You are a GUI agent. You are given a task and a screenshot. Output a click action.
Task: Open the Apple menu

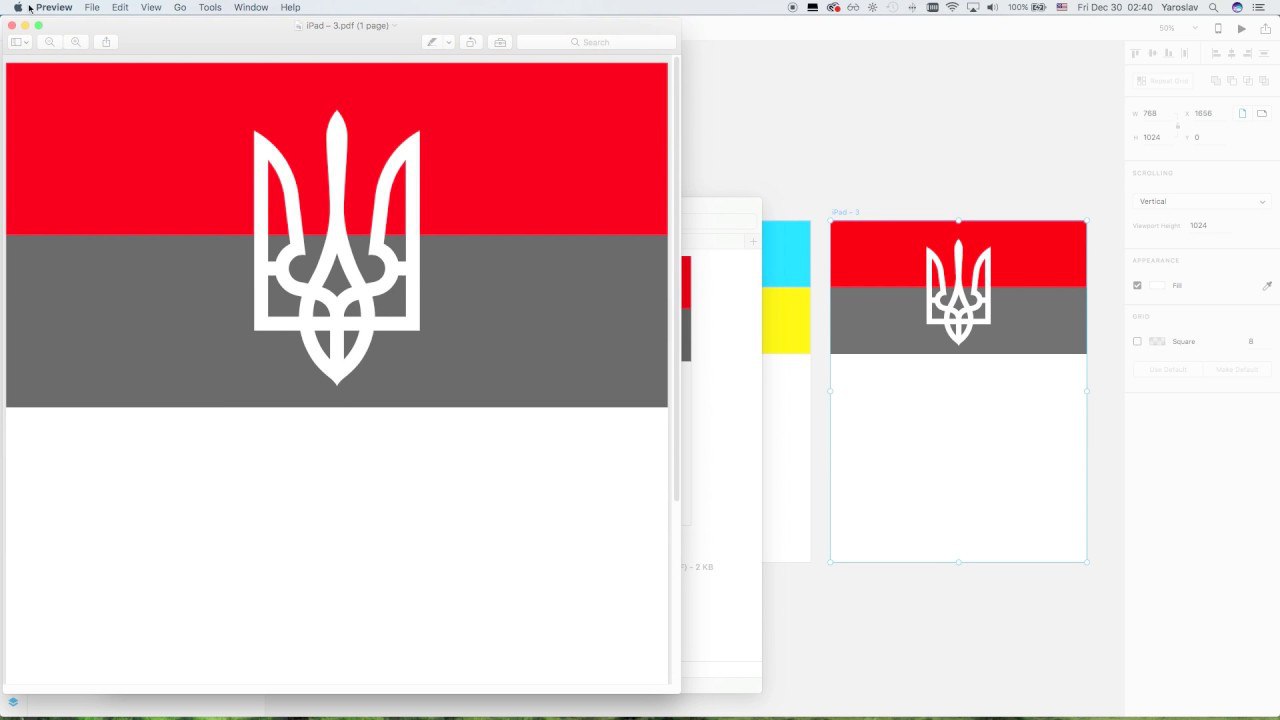tap(18, 7)
